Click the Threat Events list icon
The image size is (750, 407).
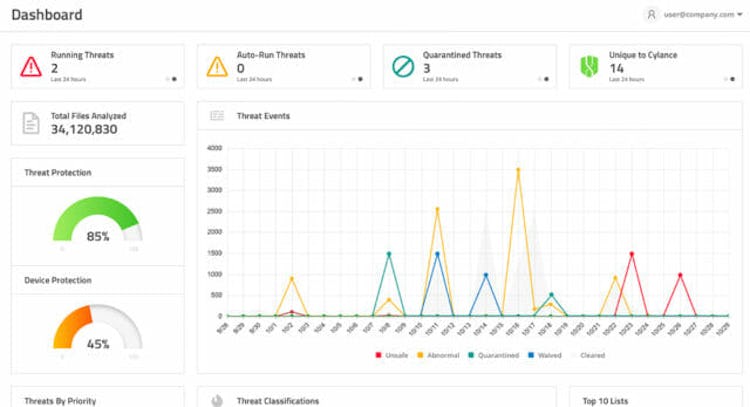click(217, 116)
